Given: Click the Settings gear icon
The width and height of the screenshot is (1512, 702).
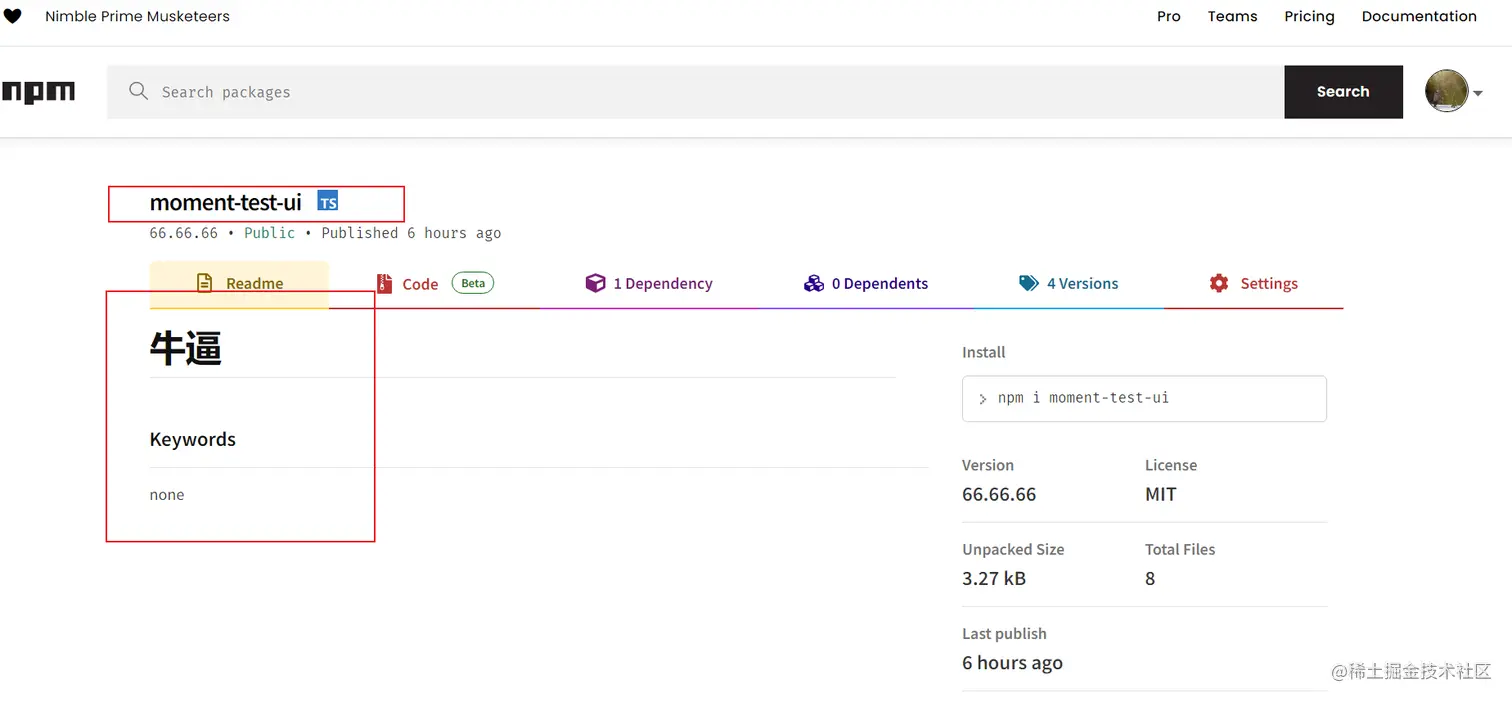Looking at the screenshot, I should pos(1218,283).
